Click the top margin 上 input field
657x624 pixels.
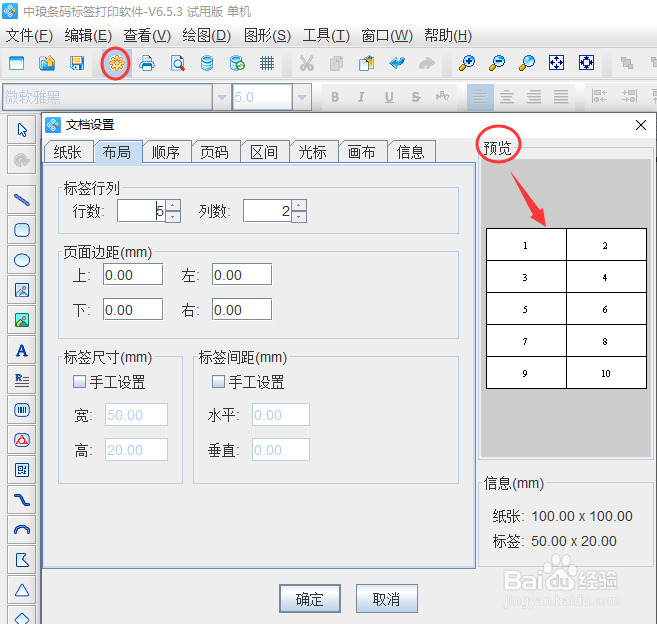coord(133,274)
